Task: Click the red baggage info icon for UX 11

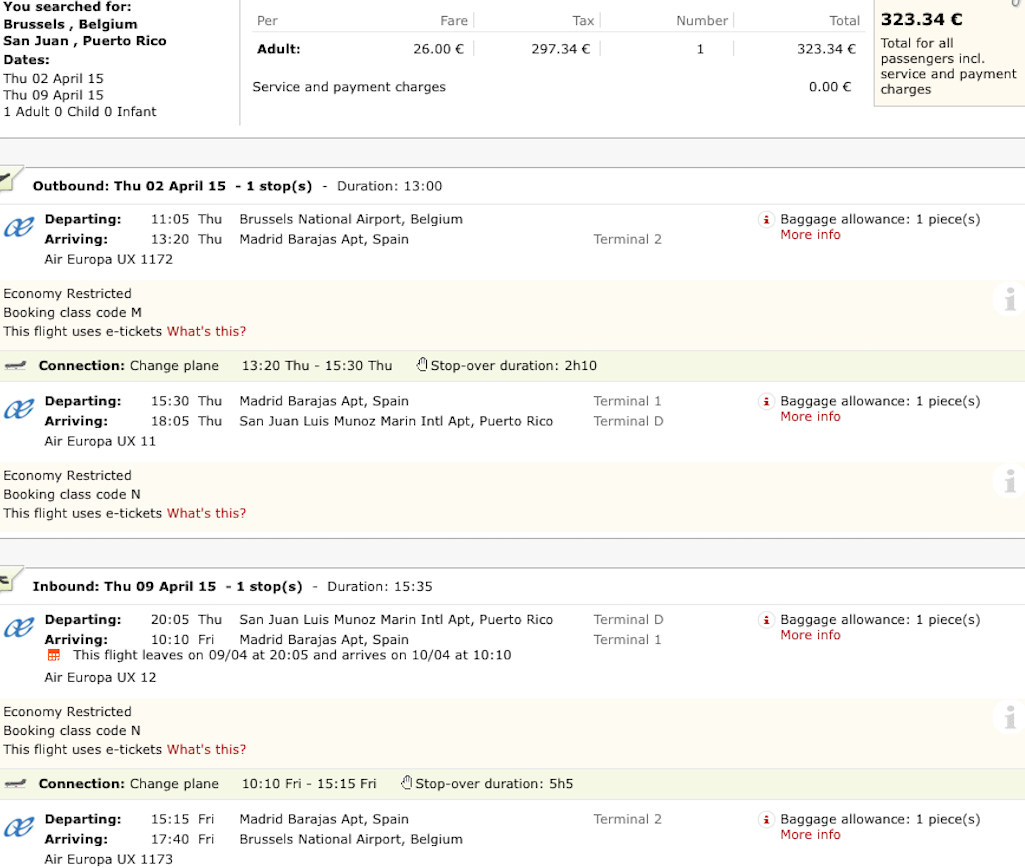Action: (x=766, y=401)
